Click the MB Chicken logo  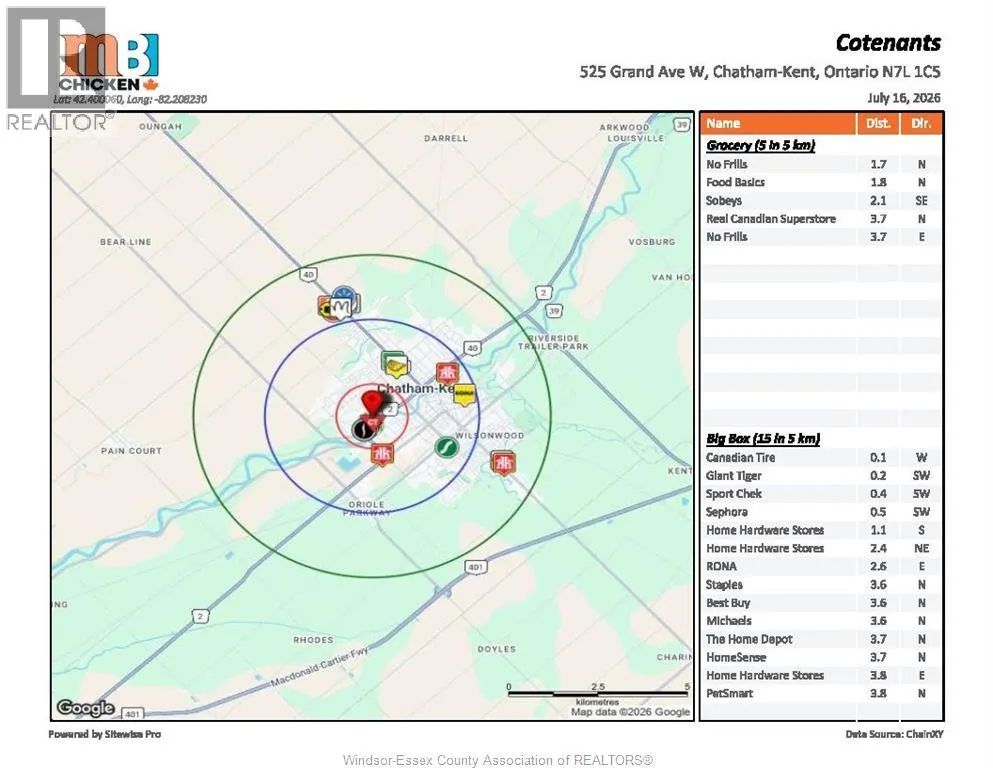click(x=108, y=62)
